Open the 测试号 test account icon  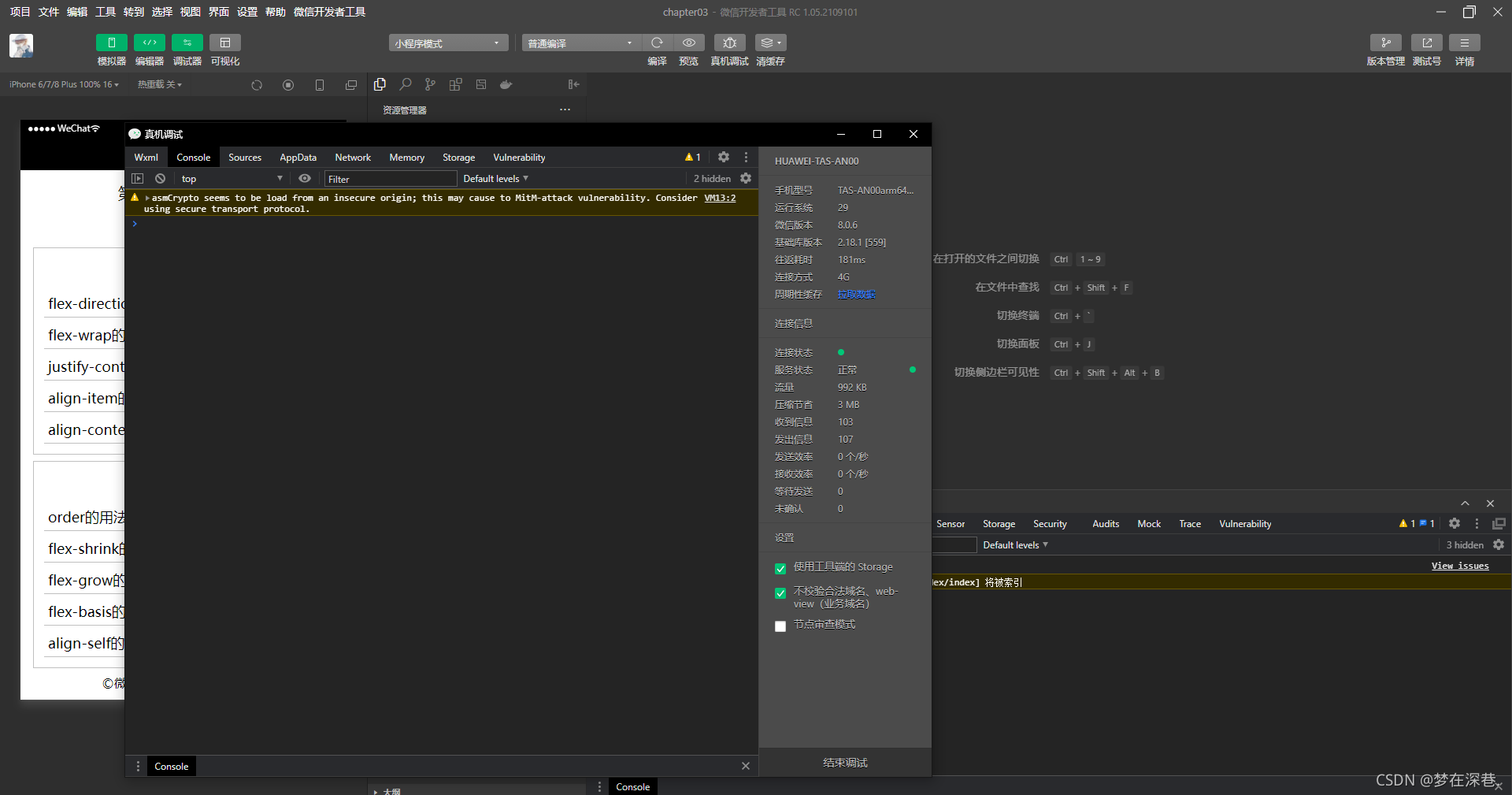tap(1426, 43)
